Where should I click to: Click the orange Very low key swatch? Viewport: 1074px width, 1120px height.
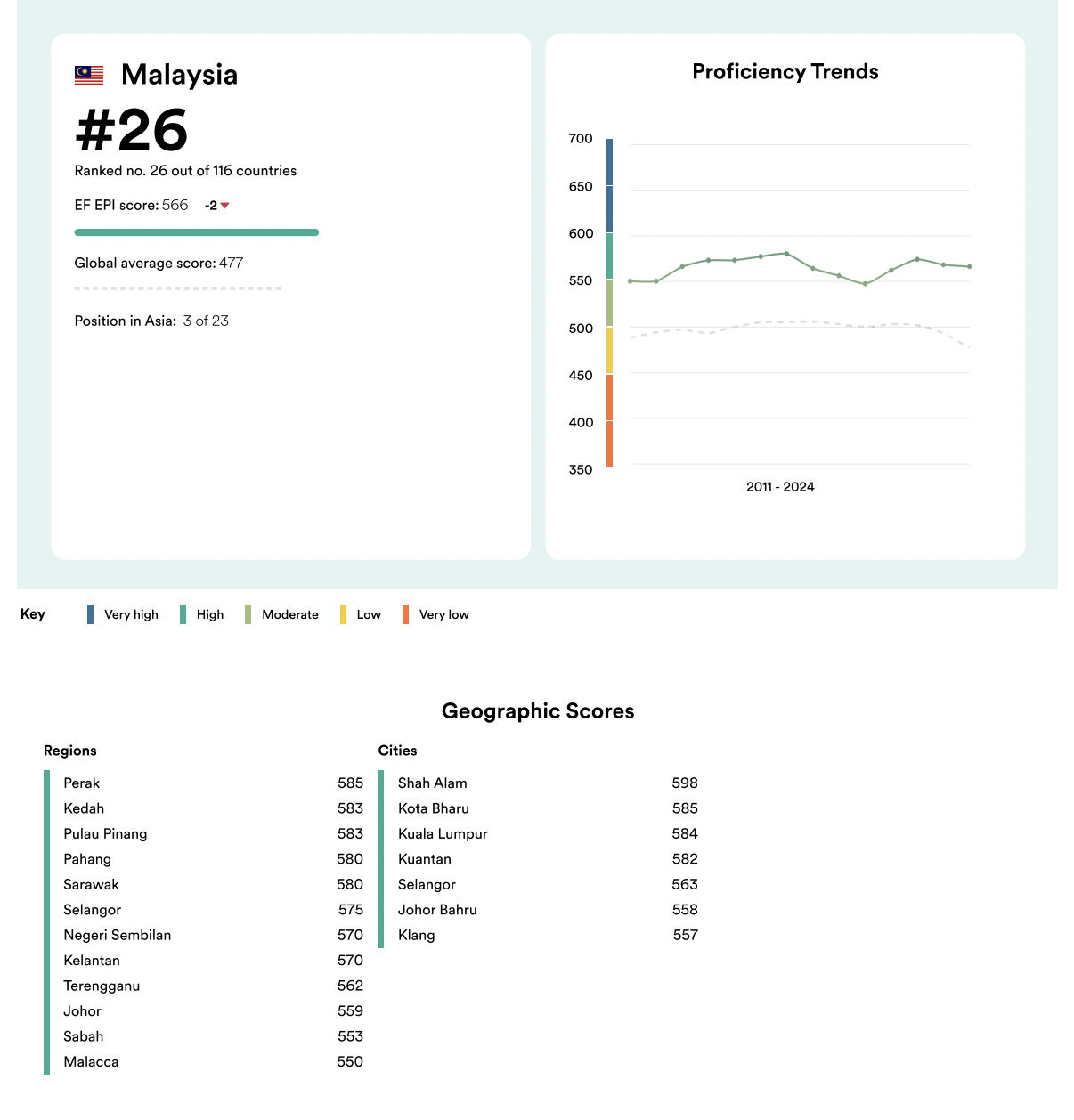pos(405,614)
